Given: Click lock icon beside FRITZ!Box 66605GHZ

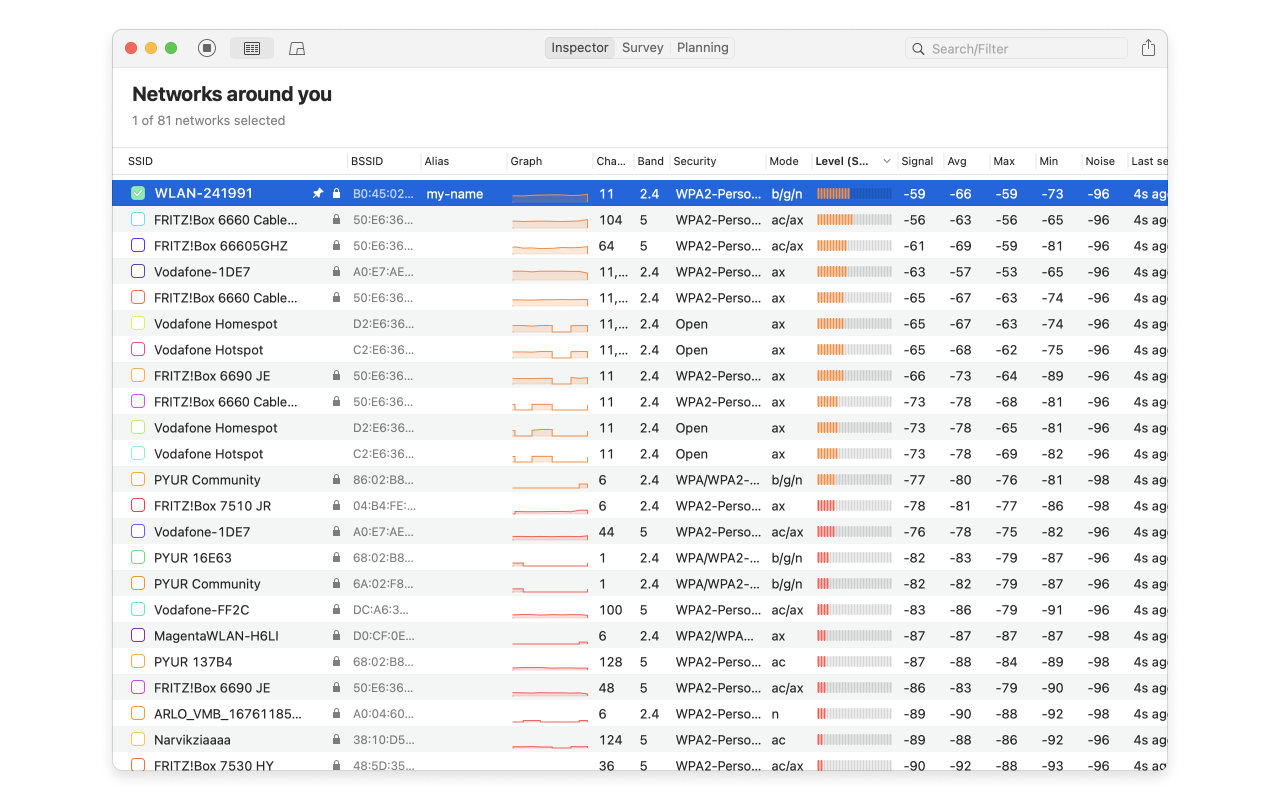Looking at the screenshot, I should pyautogui.click(x=336, y=245).
